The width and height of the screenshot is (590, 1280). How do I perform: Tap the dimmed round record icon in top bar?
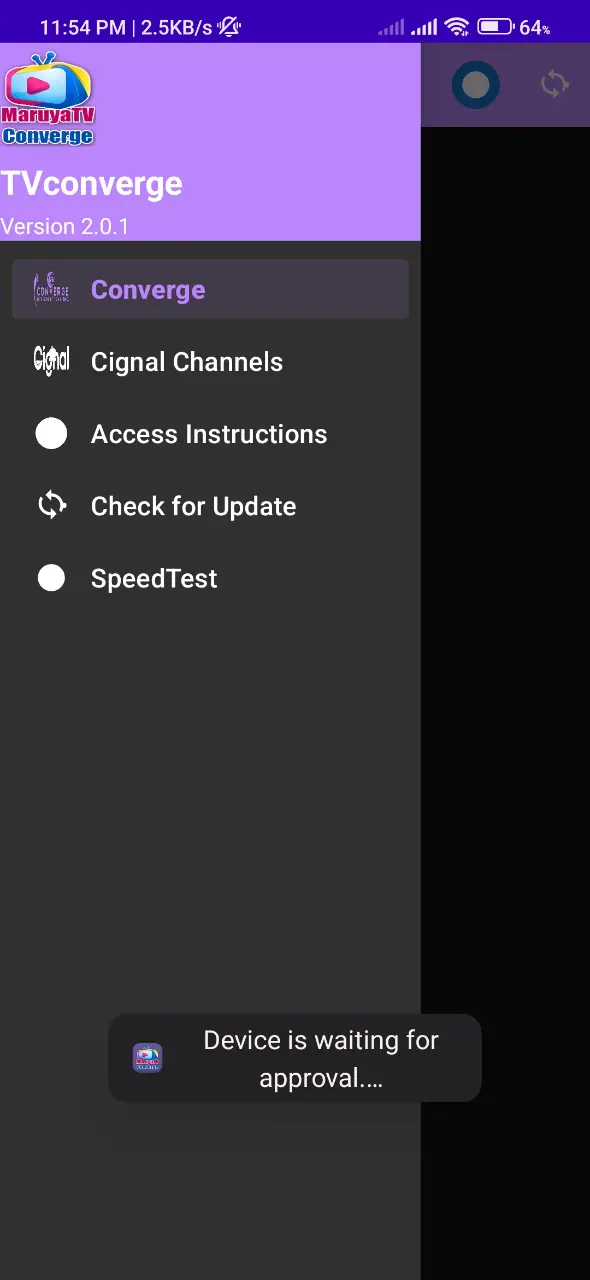476,85
